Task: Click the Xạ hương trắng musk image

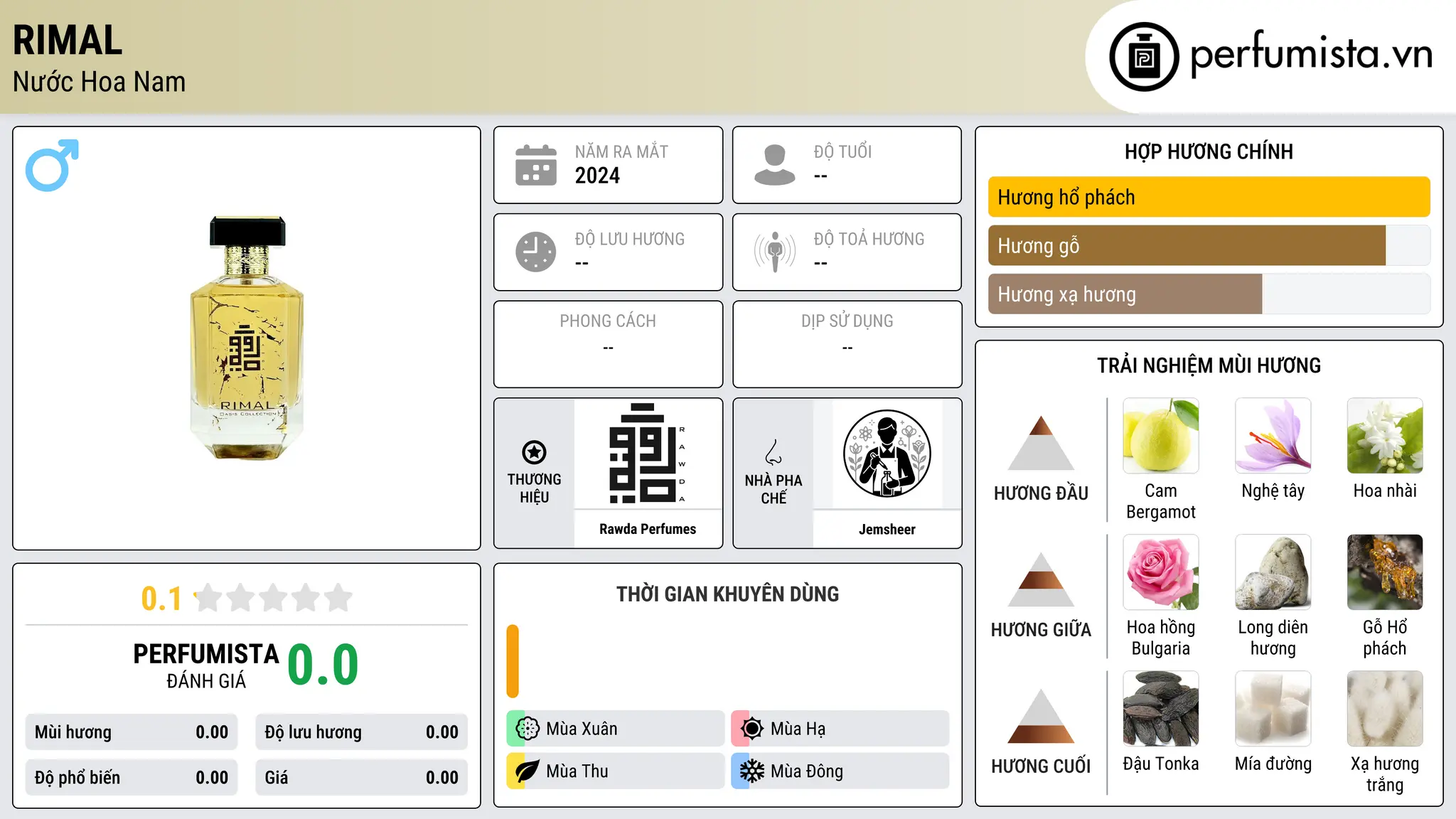Action: [x=1385, y=709]
